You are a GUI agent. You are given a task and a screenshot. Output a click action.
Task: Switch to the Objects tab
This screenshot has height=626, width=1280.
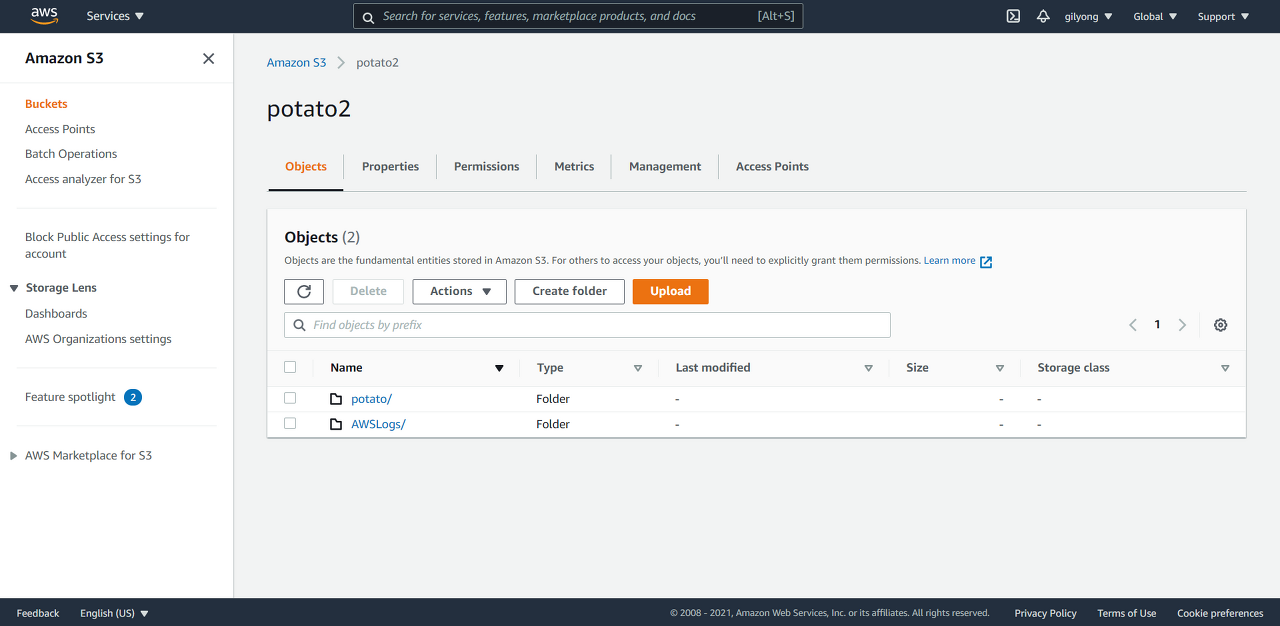click(x=306, y=167)
